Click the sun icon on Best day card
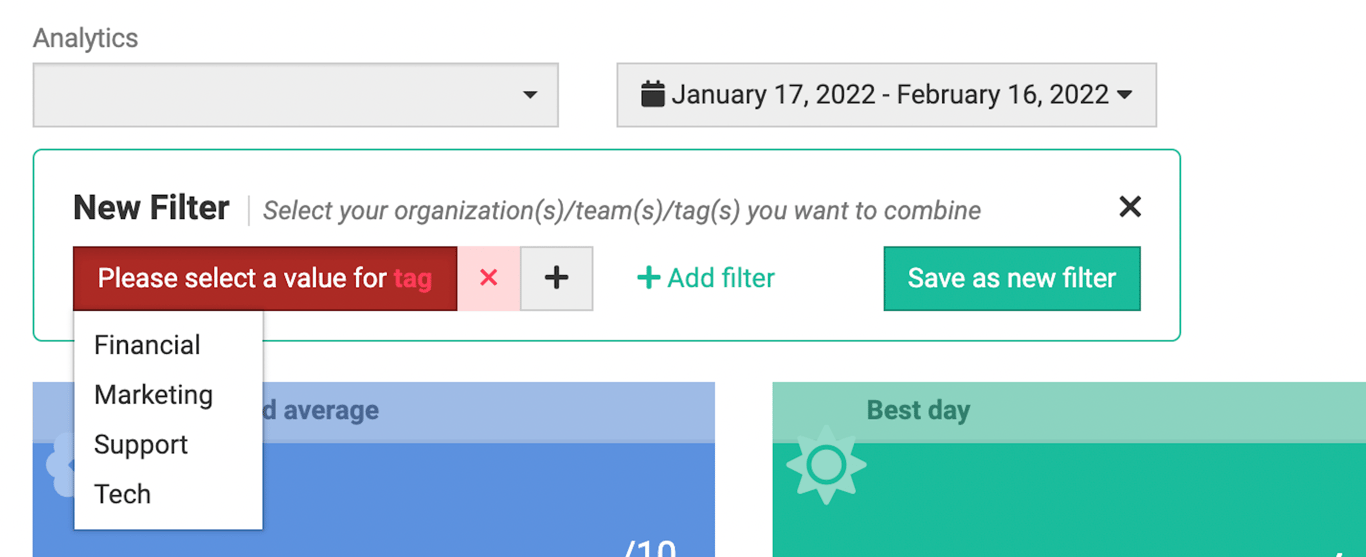The width and height of the screenshot is (1366, 557). point(826,465)
